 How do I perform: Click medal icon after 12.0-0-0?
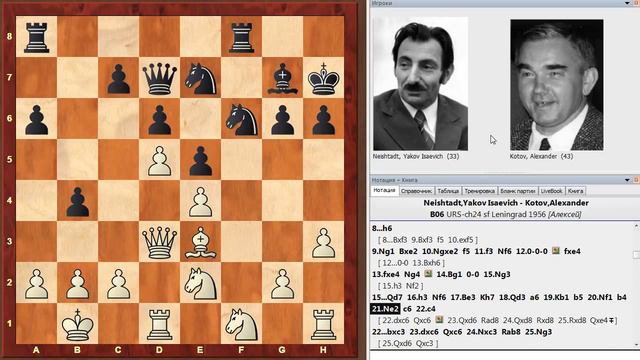(556, 251)
